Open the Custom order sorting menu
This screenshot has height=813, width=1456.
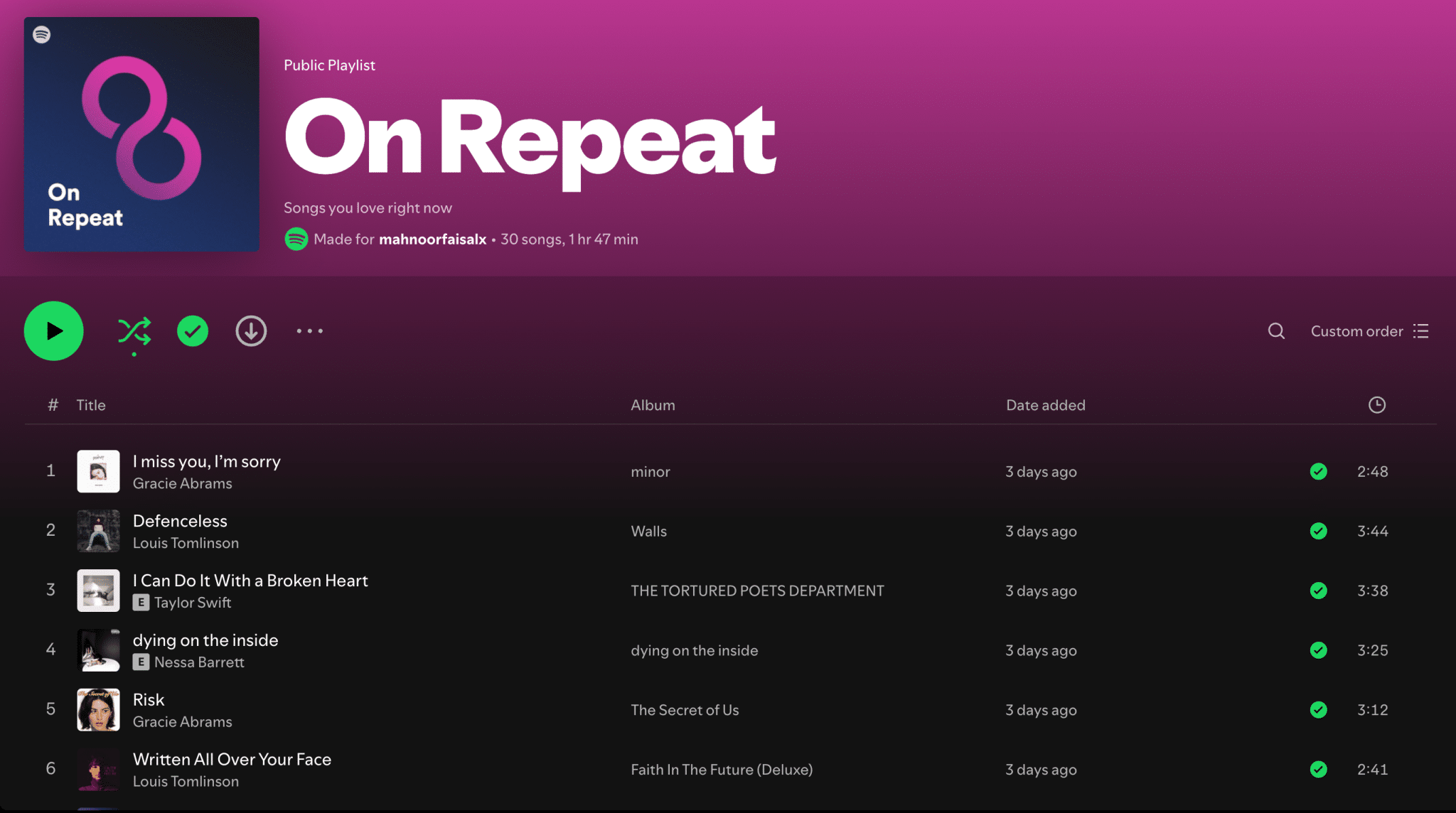click(1356, 330)
